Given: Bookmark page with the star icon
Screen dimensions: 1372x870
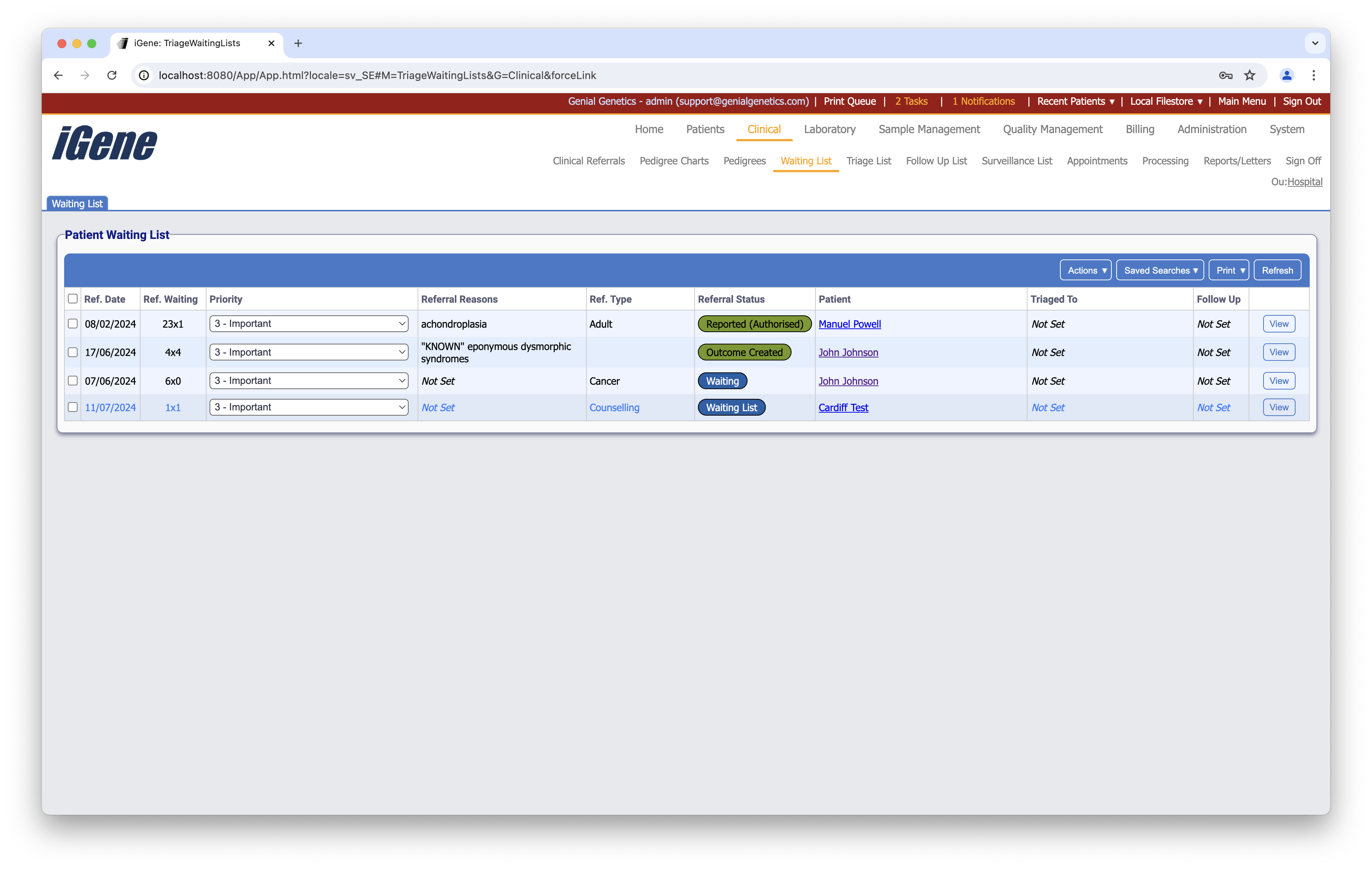Looking at the screenshot, I should [x=1249, y=75].
